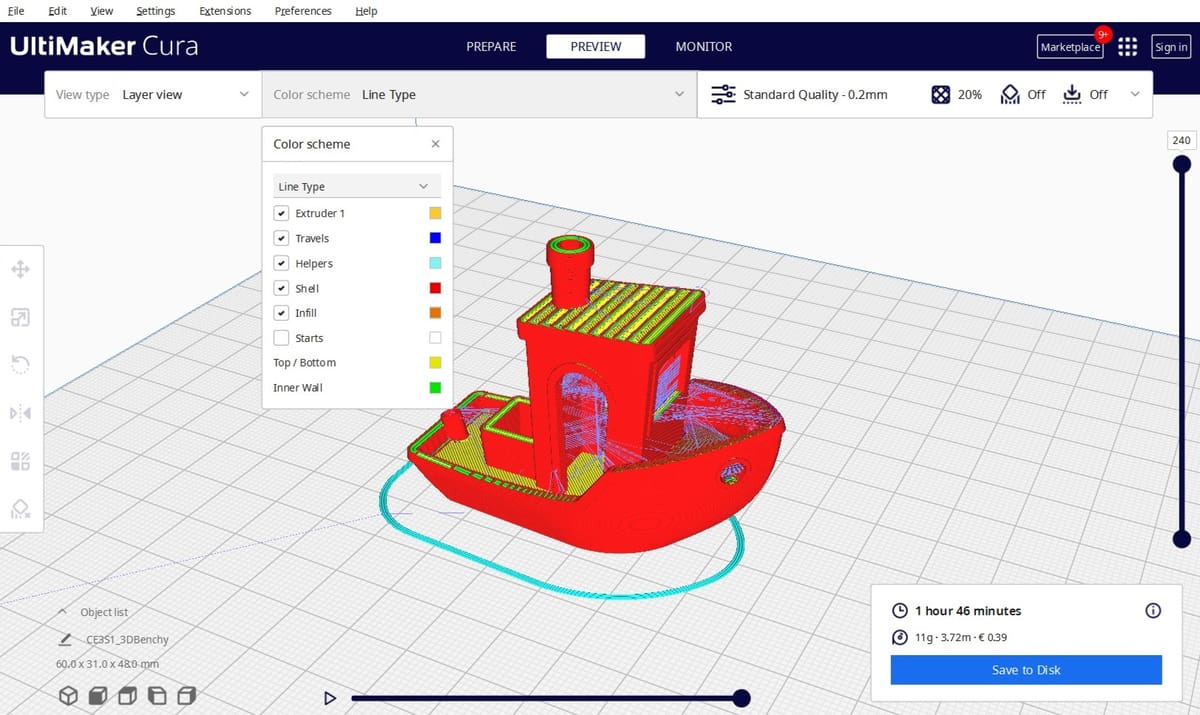Select the Move tool in left toolbar
The height and width of the screenshot is (715, 1200).
(20, 269)
